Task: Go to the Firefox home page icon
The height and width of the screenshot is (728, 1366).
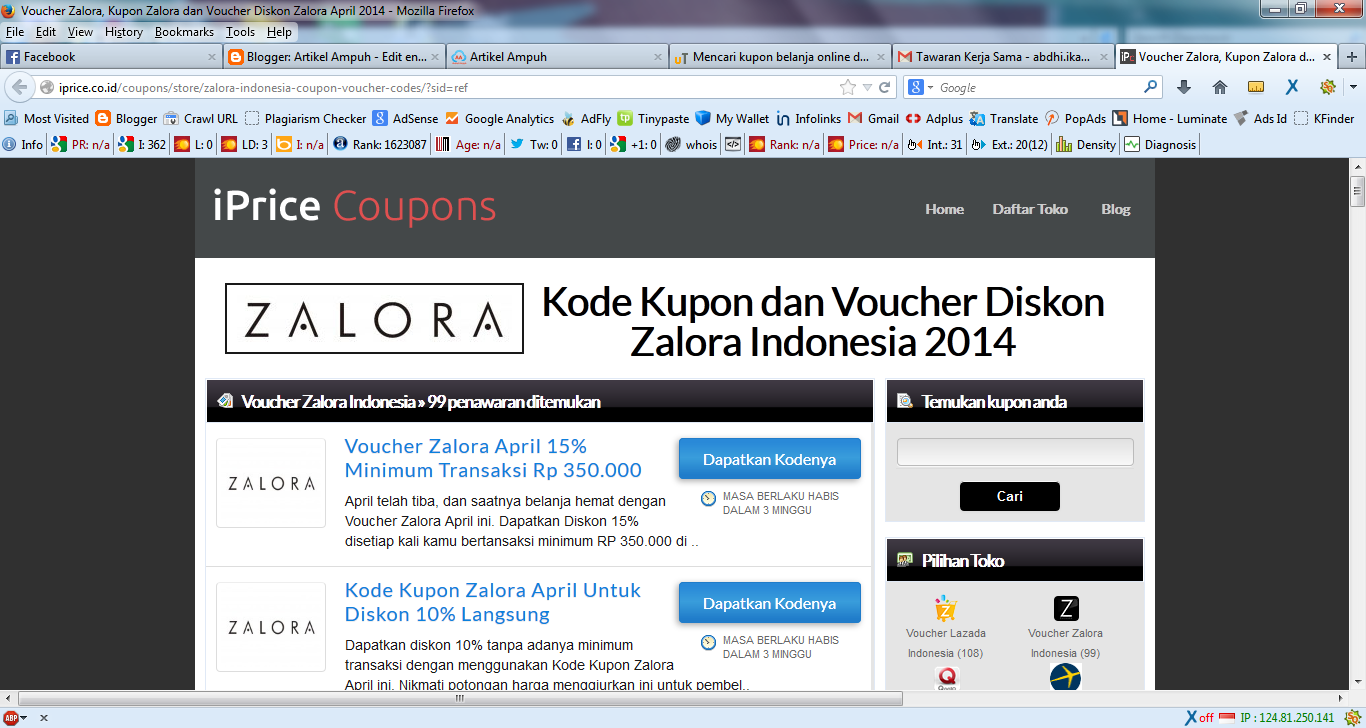Action: pos(1220,87)
